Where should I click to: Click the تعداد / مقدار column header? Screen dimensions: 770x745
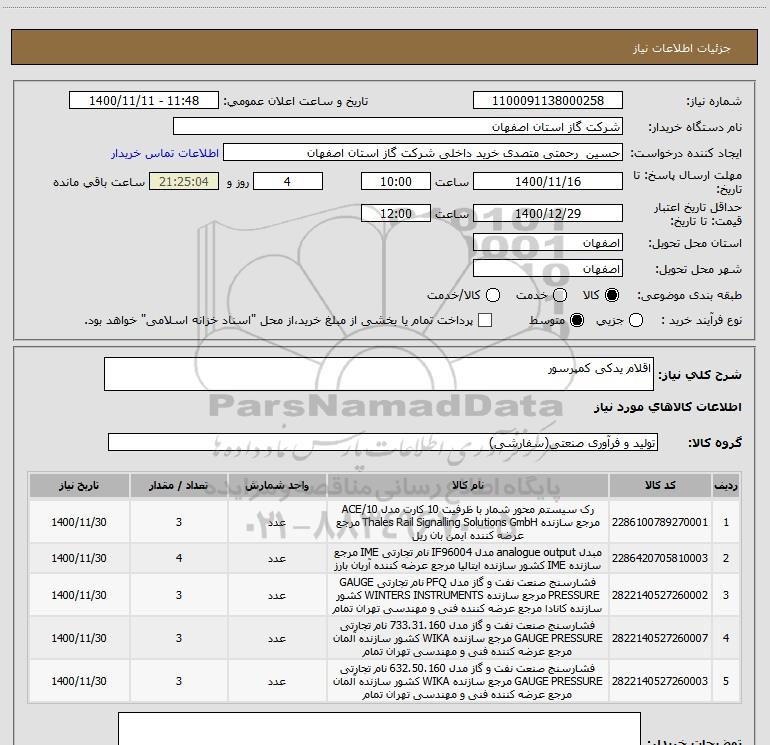(x=179, y=486)
